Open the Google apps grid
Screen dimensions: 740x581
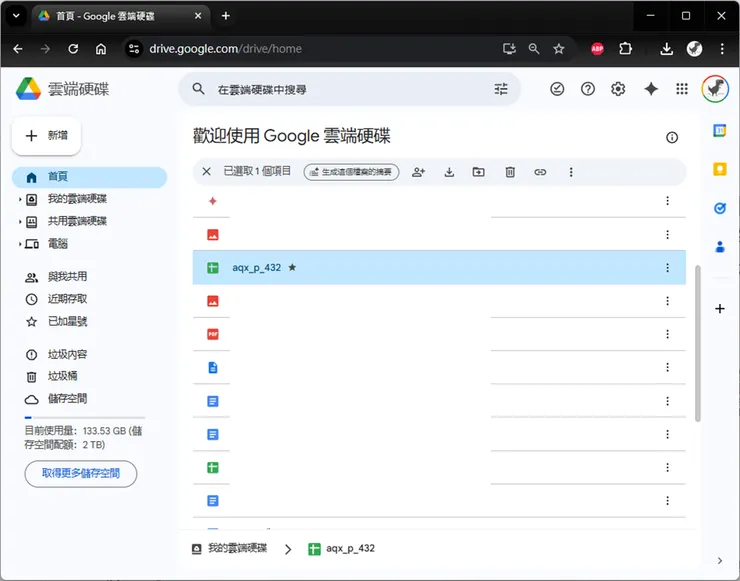pyautogui.click(x=681, y=89)
